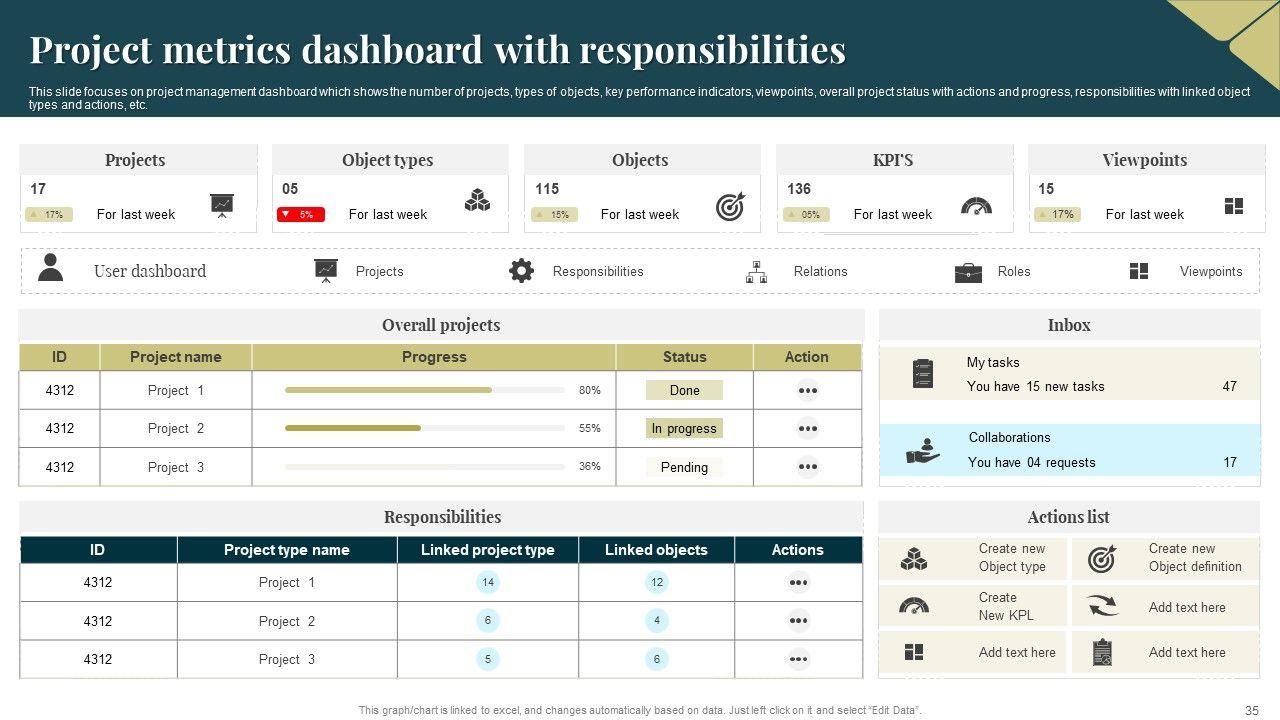Click the Objects count 115
1280x720 pixels.
pyautogui.click(x=547, y=189)
